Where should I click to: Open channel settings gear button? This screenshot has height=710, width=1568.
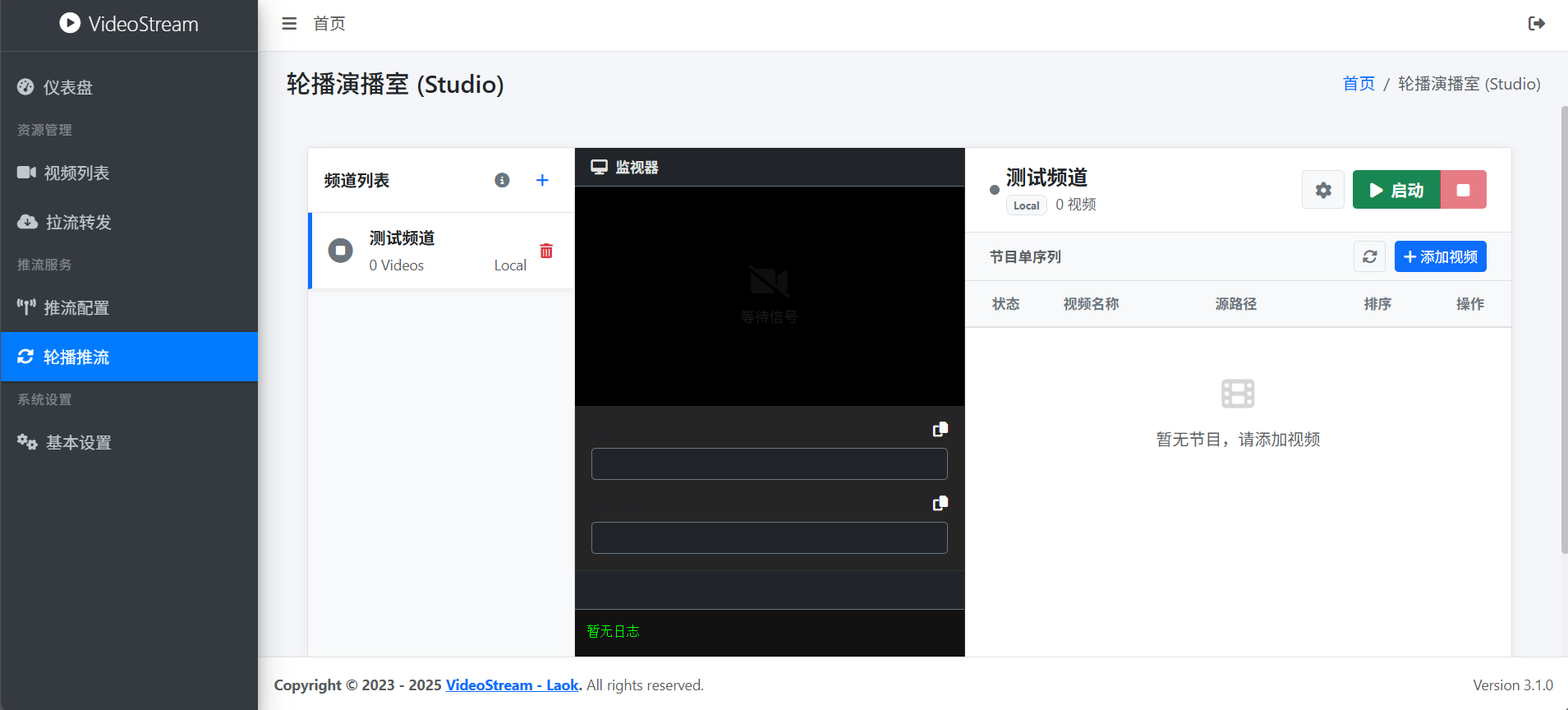point(1322,190)
